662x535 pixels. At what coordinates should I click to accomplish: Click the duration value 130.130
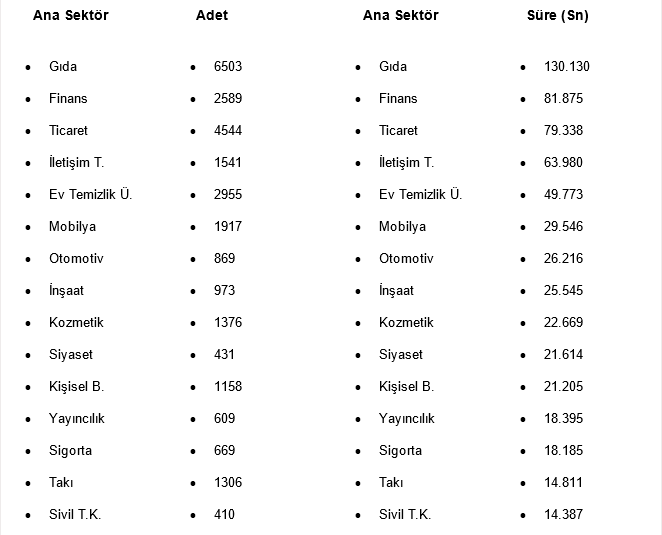tap(567, 67)
